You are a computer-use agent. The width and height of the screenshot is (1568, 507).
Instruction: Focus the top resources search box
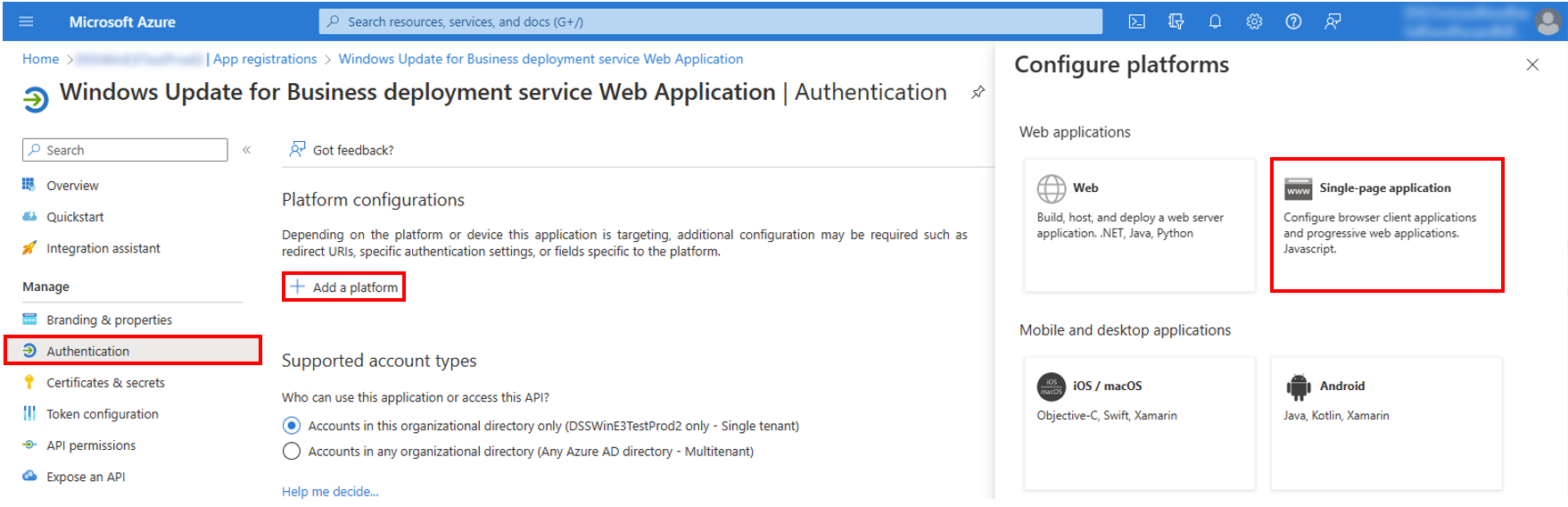click(x=710, y=21)
